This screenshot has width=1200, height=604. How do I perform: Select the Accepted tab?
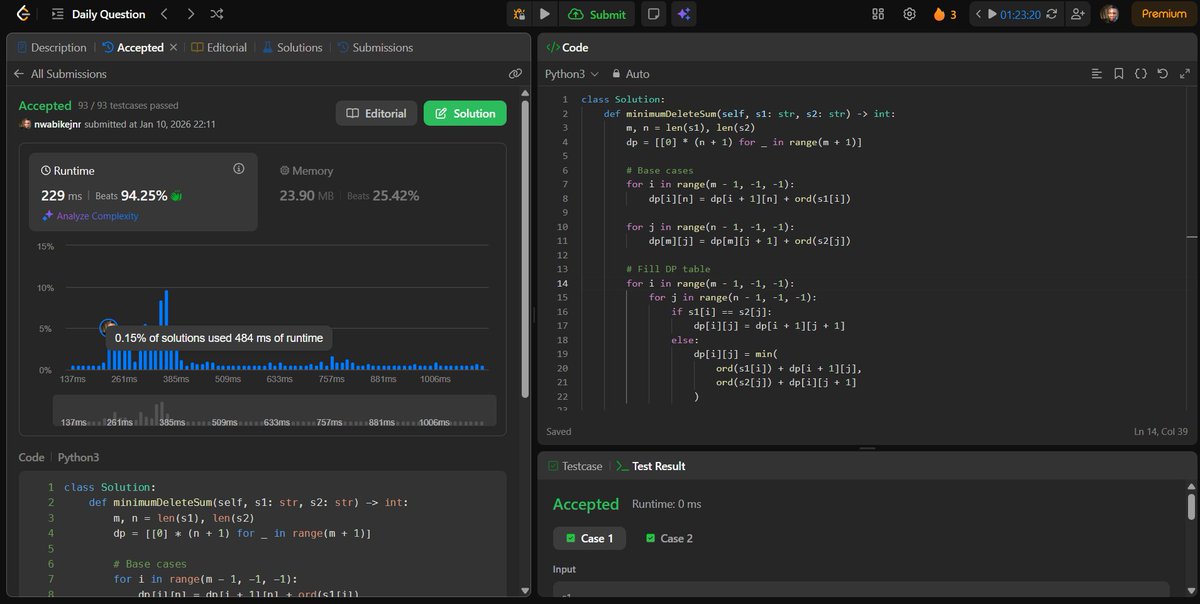132,47
